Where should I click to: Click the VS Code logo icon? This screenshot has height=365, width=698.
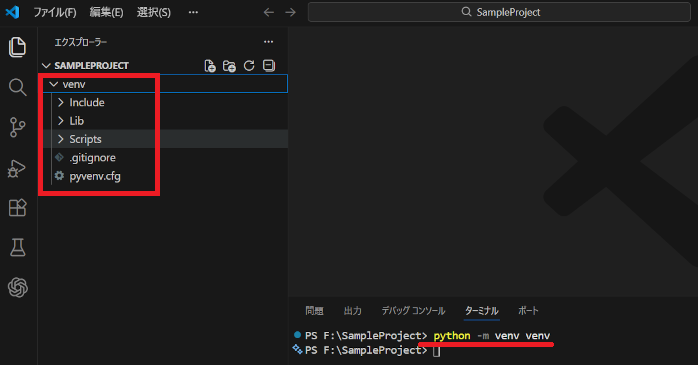click(x=12, y=12)
